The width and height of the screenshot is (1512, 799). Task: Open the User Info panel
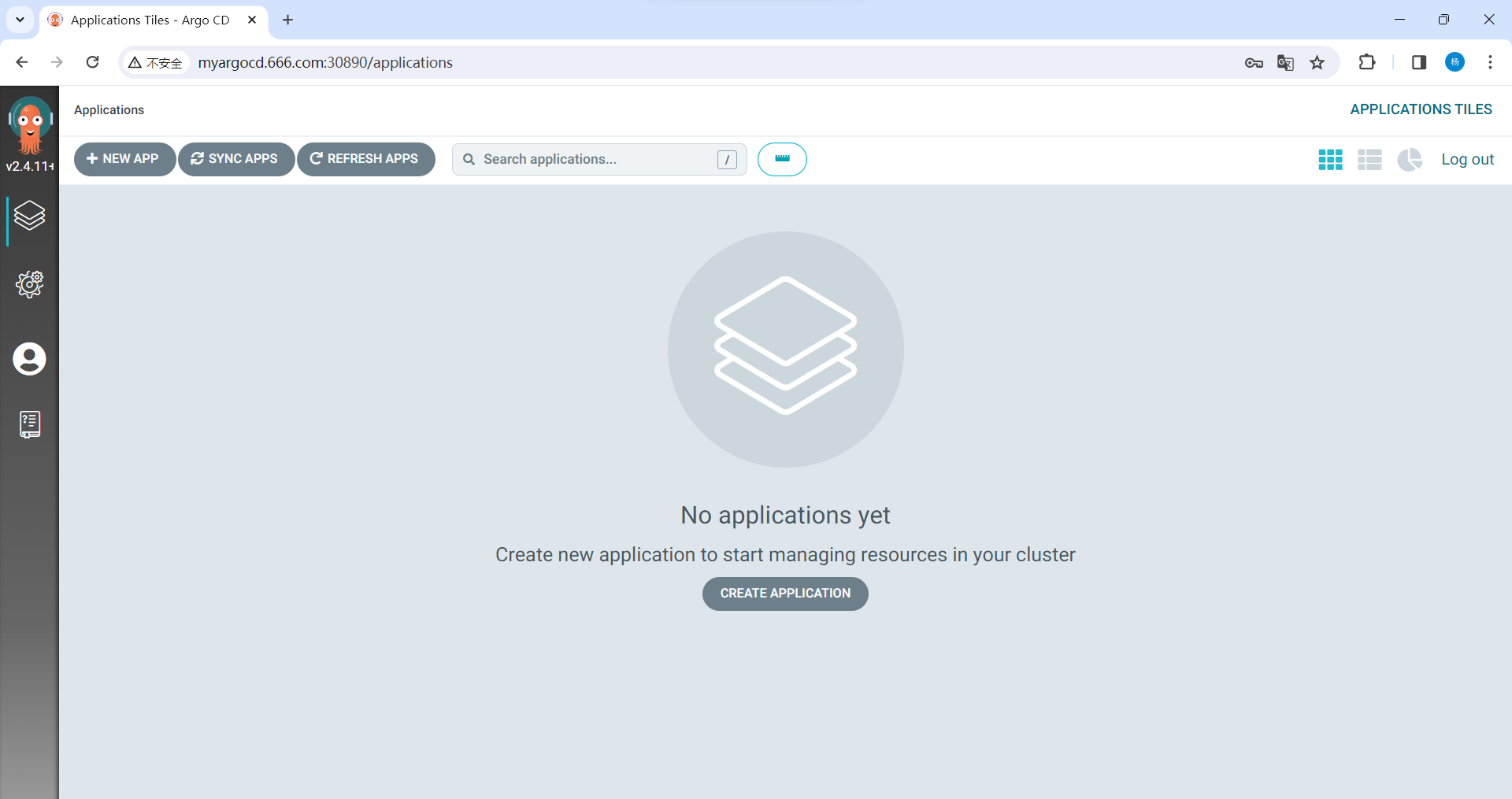(29, 359)
